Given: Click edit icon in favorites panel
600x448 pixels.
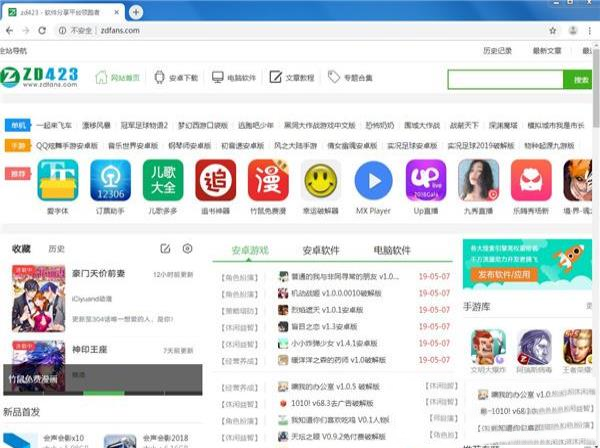Looking at the screenshot, I should [x=165, y=249].
